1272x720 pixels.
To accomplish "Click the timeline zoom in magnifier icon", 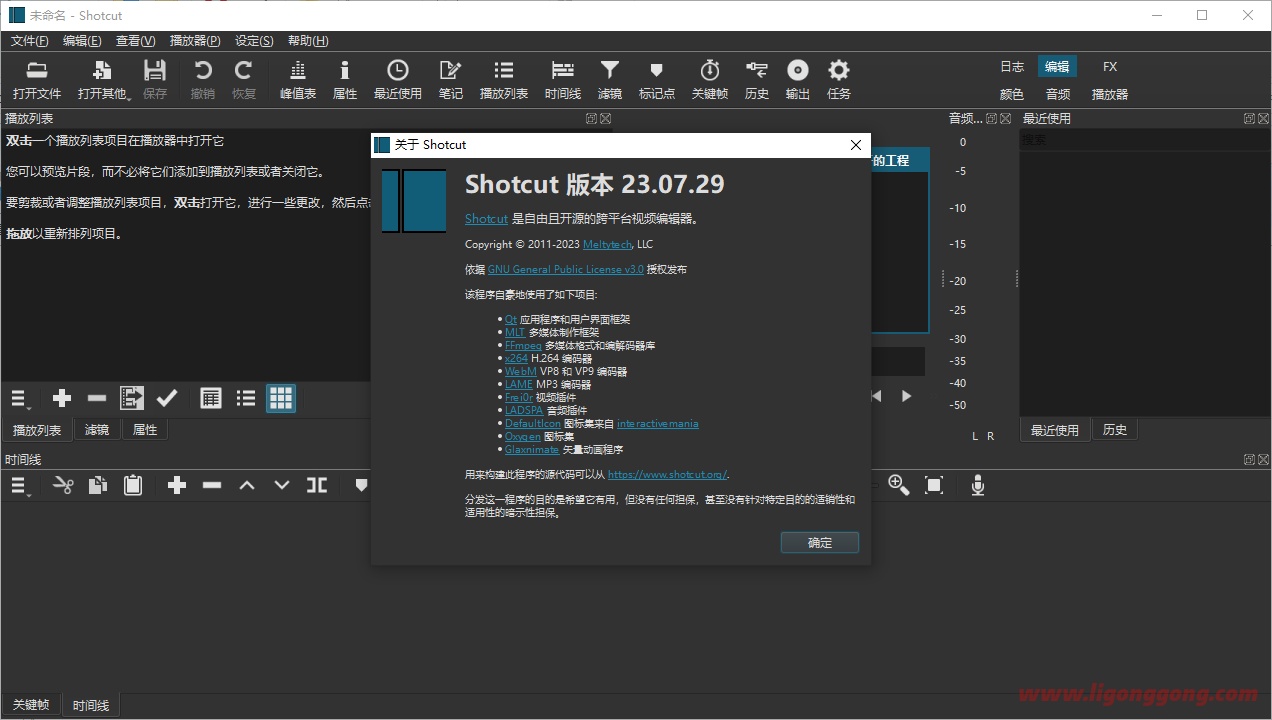I will click(898, 486).
